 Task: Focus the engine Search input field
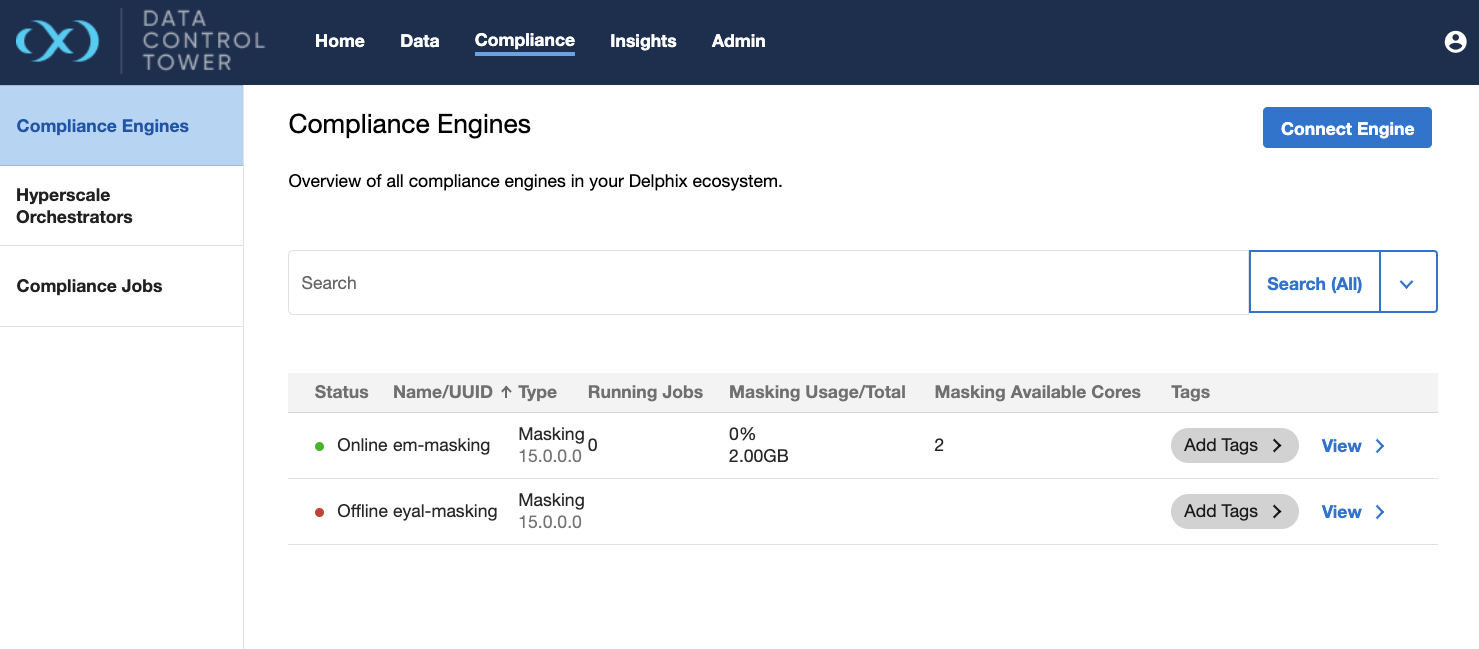coord(768,283)
